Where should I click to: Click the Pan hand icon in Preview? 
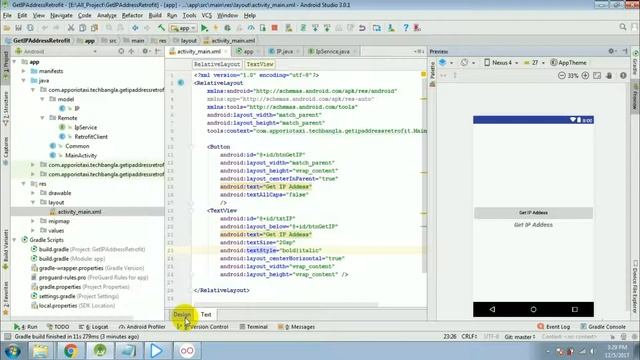[609, 76]
